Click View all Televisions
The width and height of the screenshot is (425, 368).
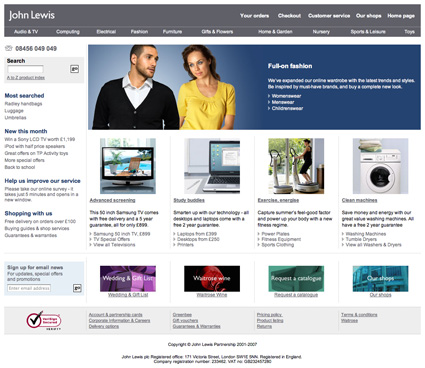tap(114, 245)
